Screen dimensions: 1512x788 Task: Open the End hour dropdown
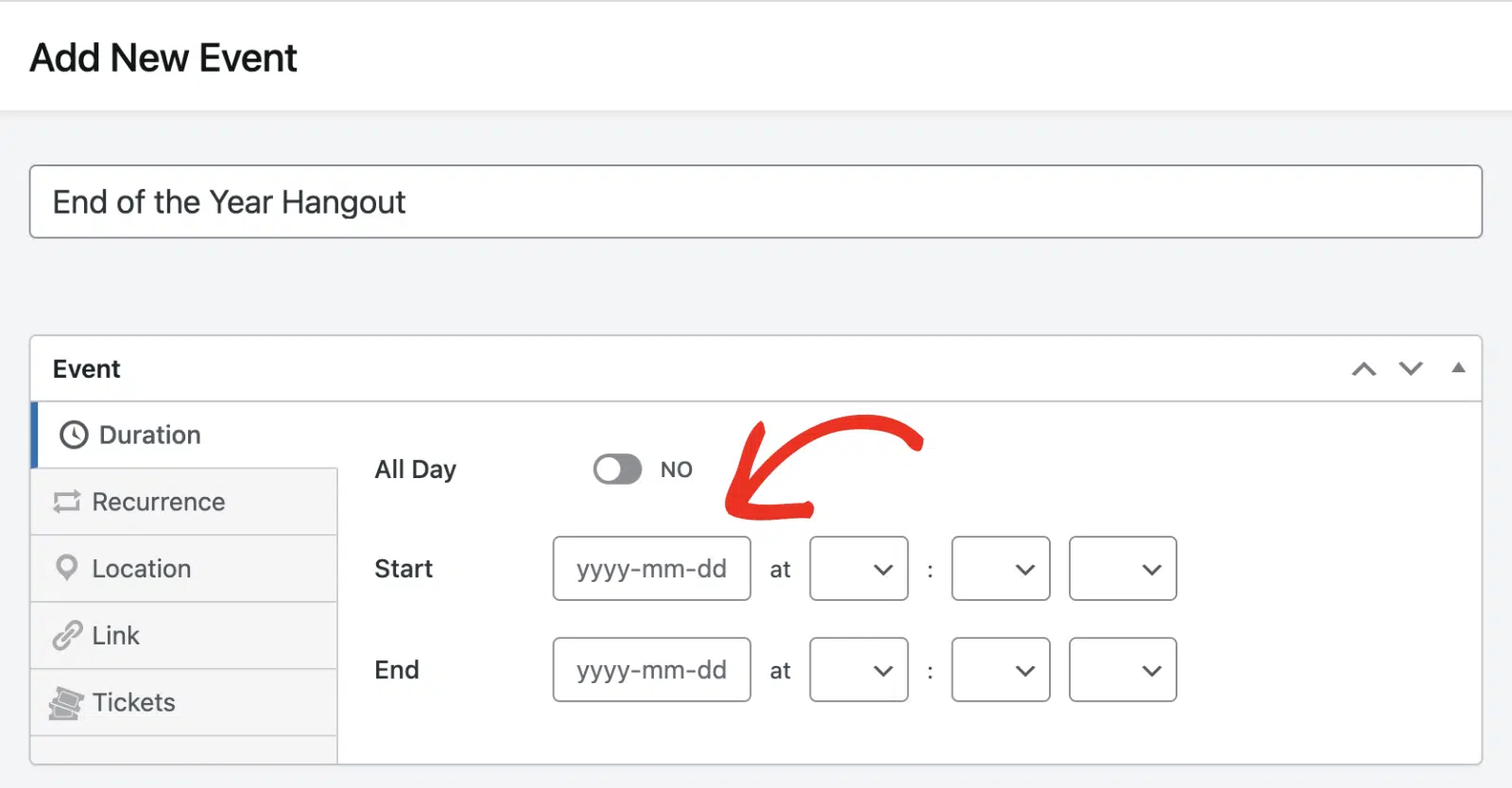859,670
